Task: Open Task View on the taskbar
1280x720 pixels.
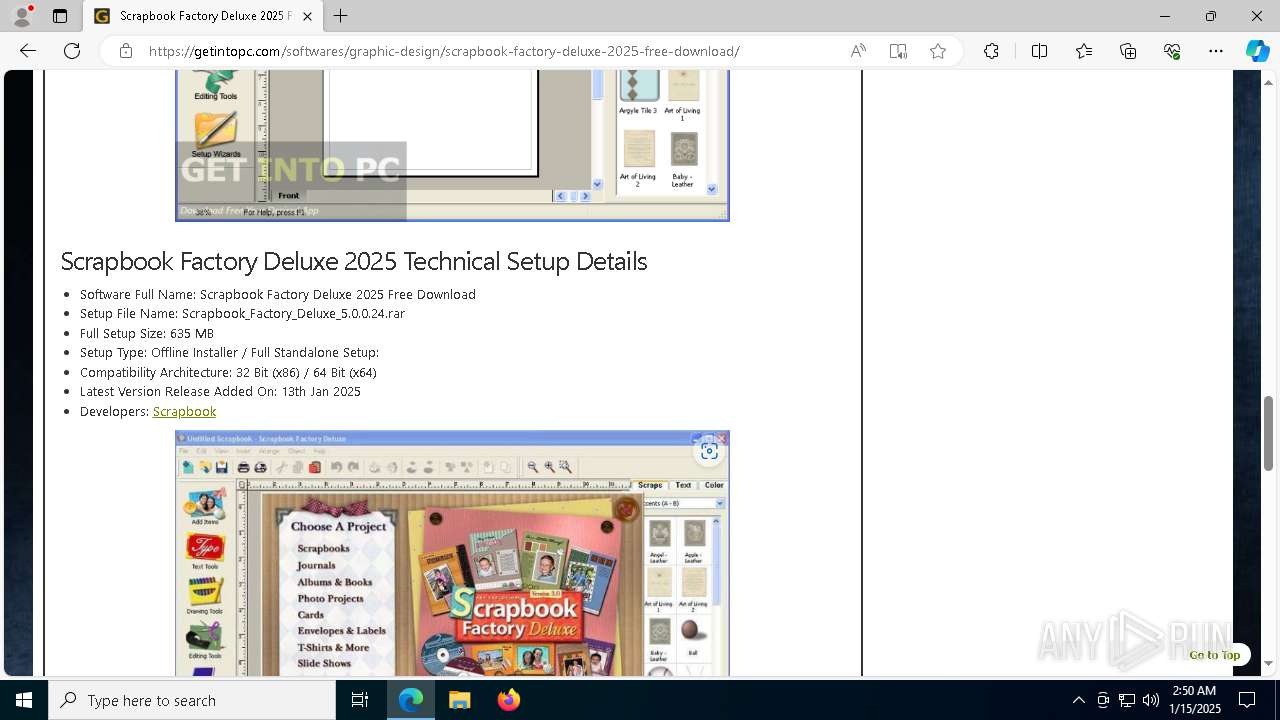Action: (360, 700)
